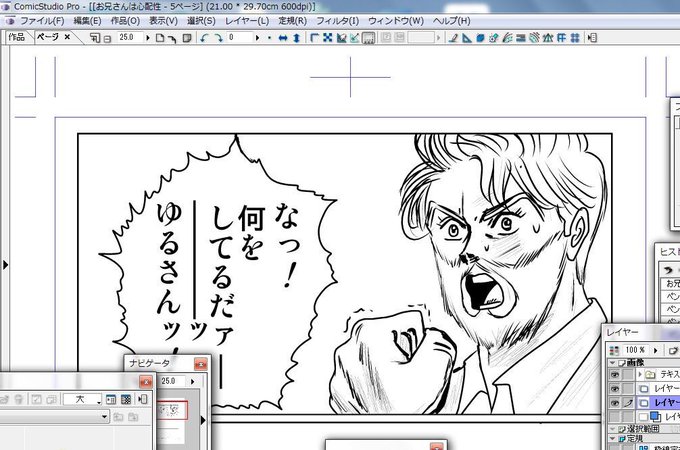680x450 pixels.
Task: Open the Layers palette with the stacked bars icon
Action: click(521, 38)
